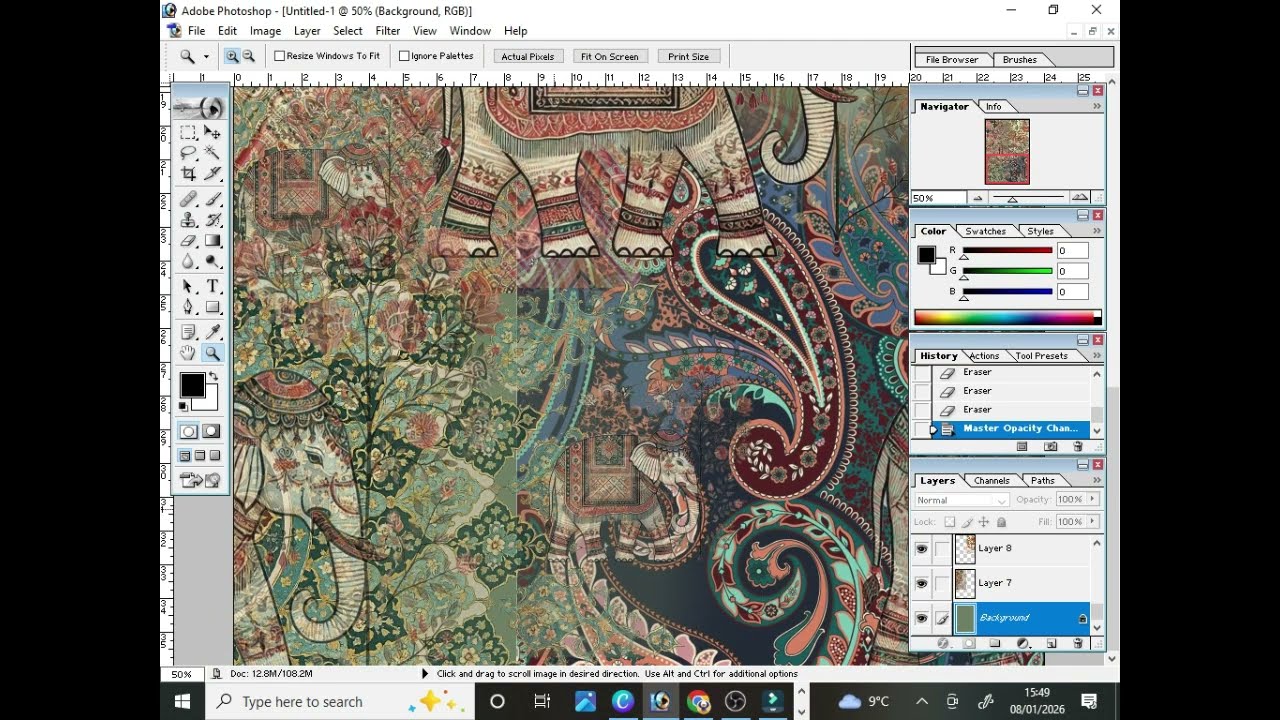Select the Dodge tool
This screenshot has width=1280, height=720.
pyautogui.click(x=213, y=261)
